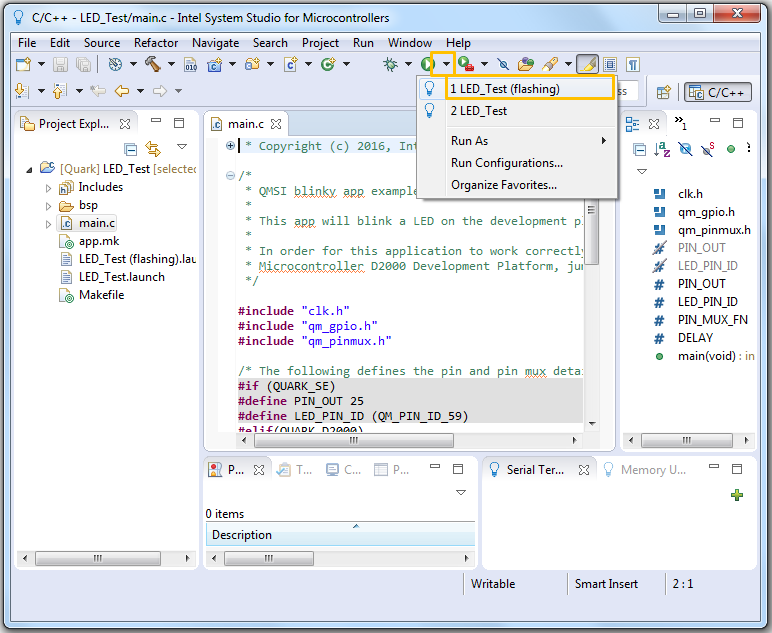Image resolution: width=772 pixels, height=633 pixels.
Task: Select Makefile in Project Explorer
Action: click(101, 295)
